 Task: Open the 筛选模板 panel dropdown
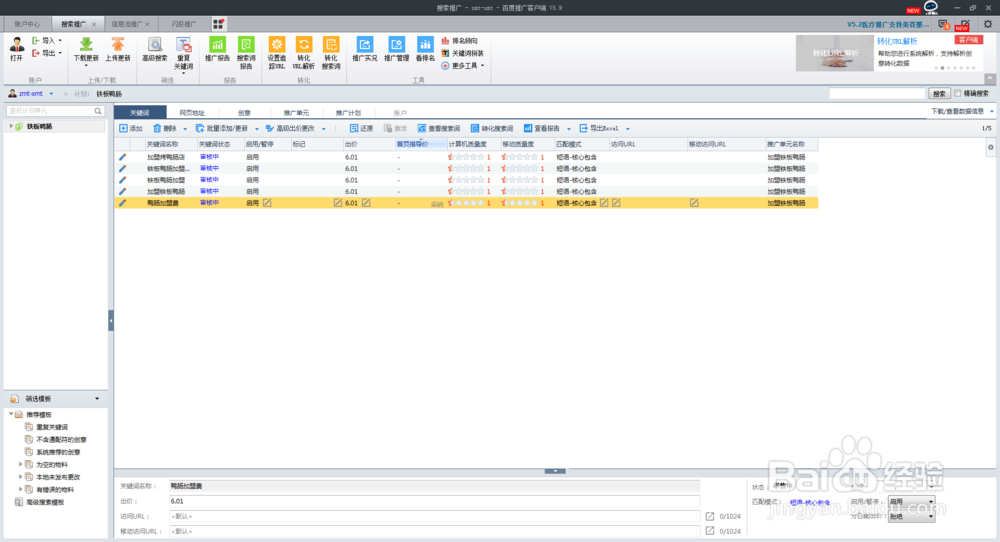point(97,399)
